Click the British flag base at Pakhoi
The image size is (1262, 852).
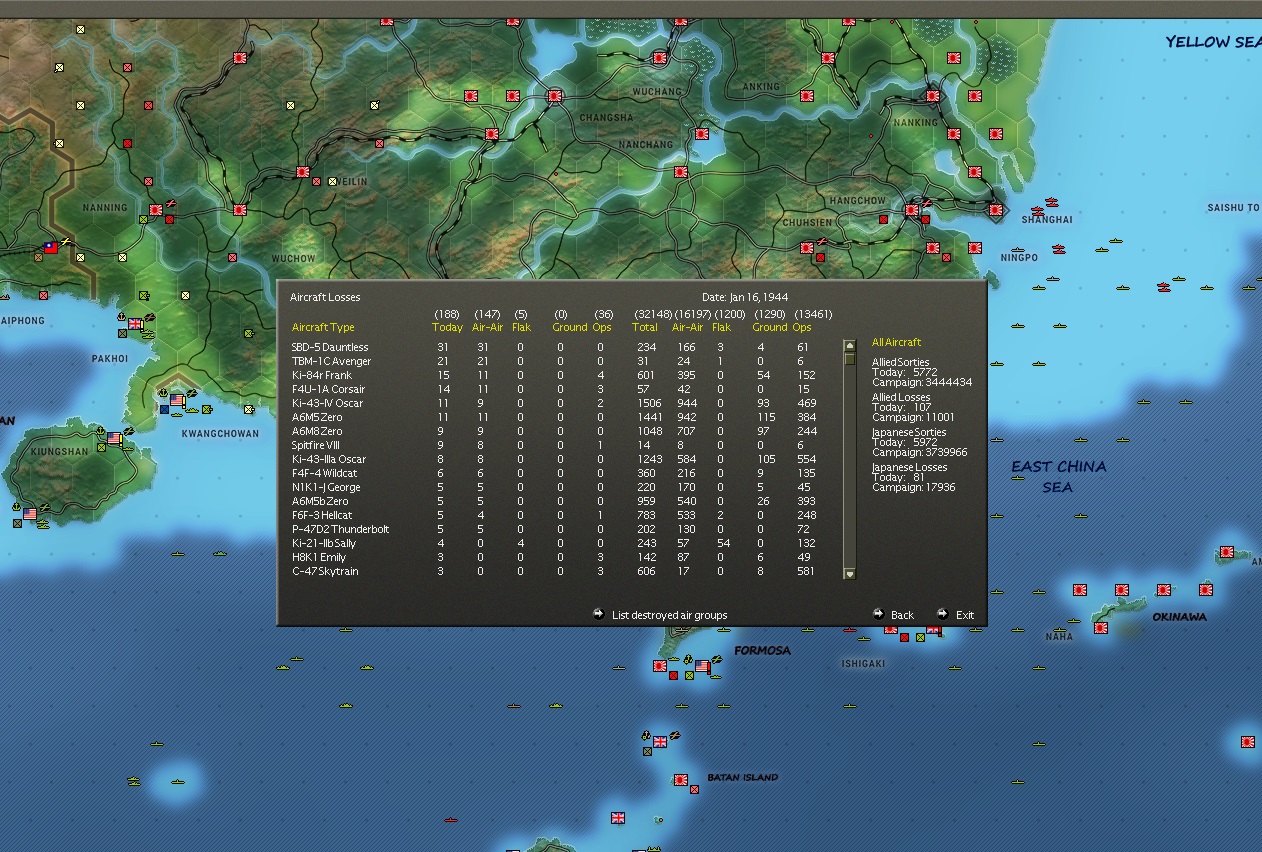point(135,324)
